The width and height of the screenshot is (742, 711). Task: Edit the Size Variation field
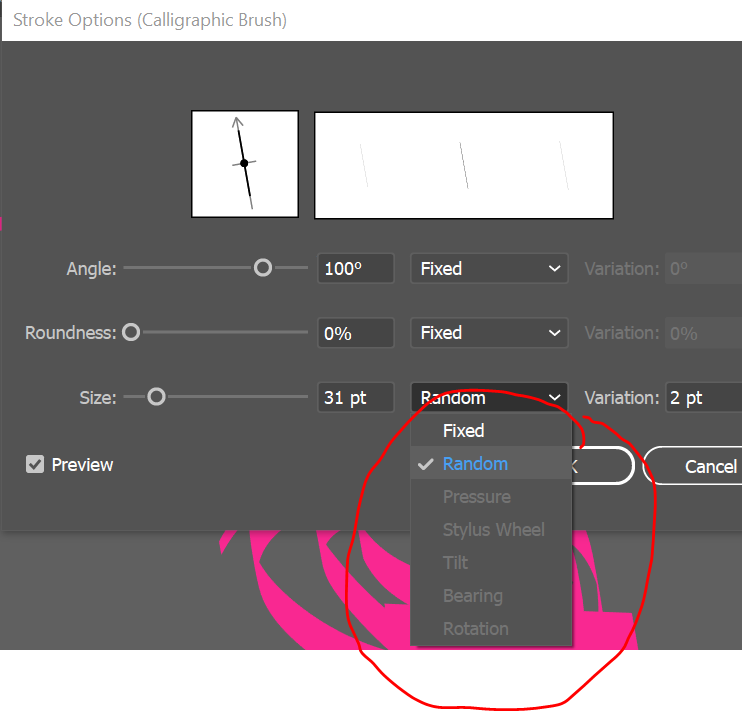coord(703,398)
